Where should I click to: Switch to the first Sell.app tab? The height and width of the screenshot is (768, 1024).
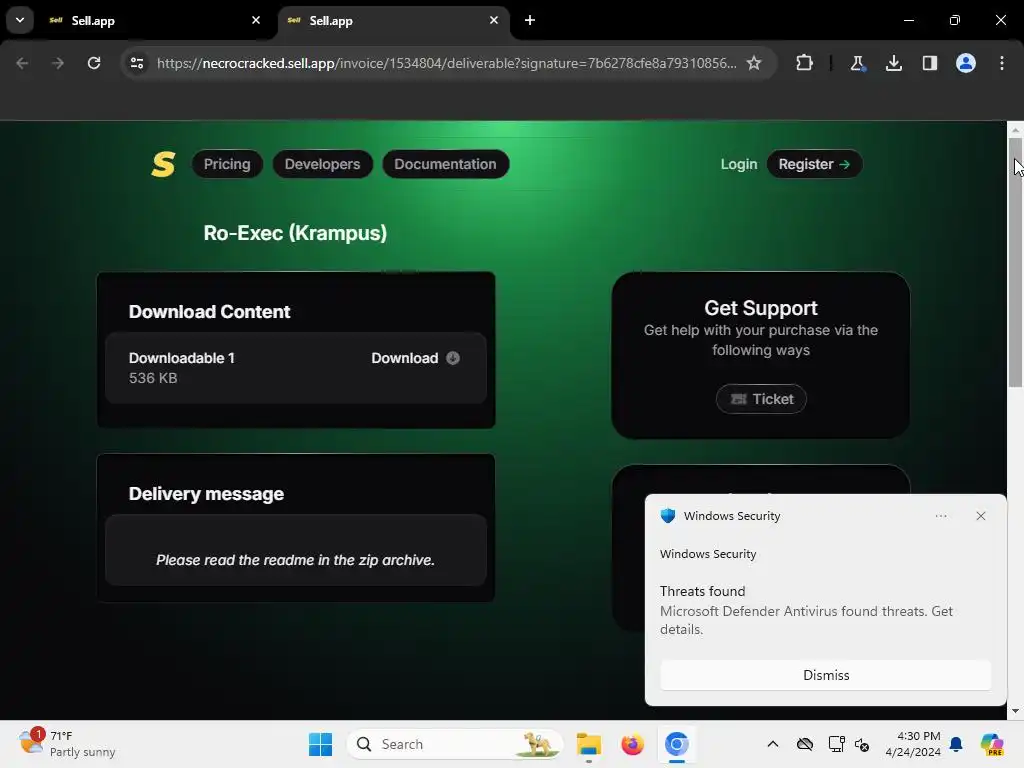point(154,21)
